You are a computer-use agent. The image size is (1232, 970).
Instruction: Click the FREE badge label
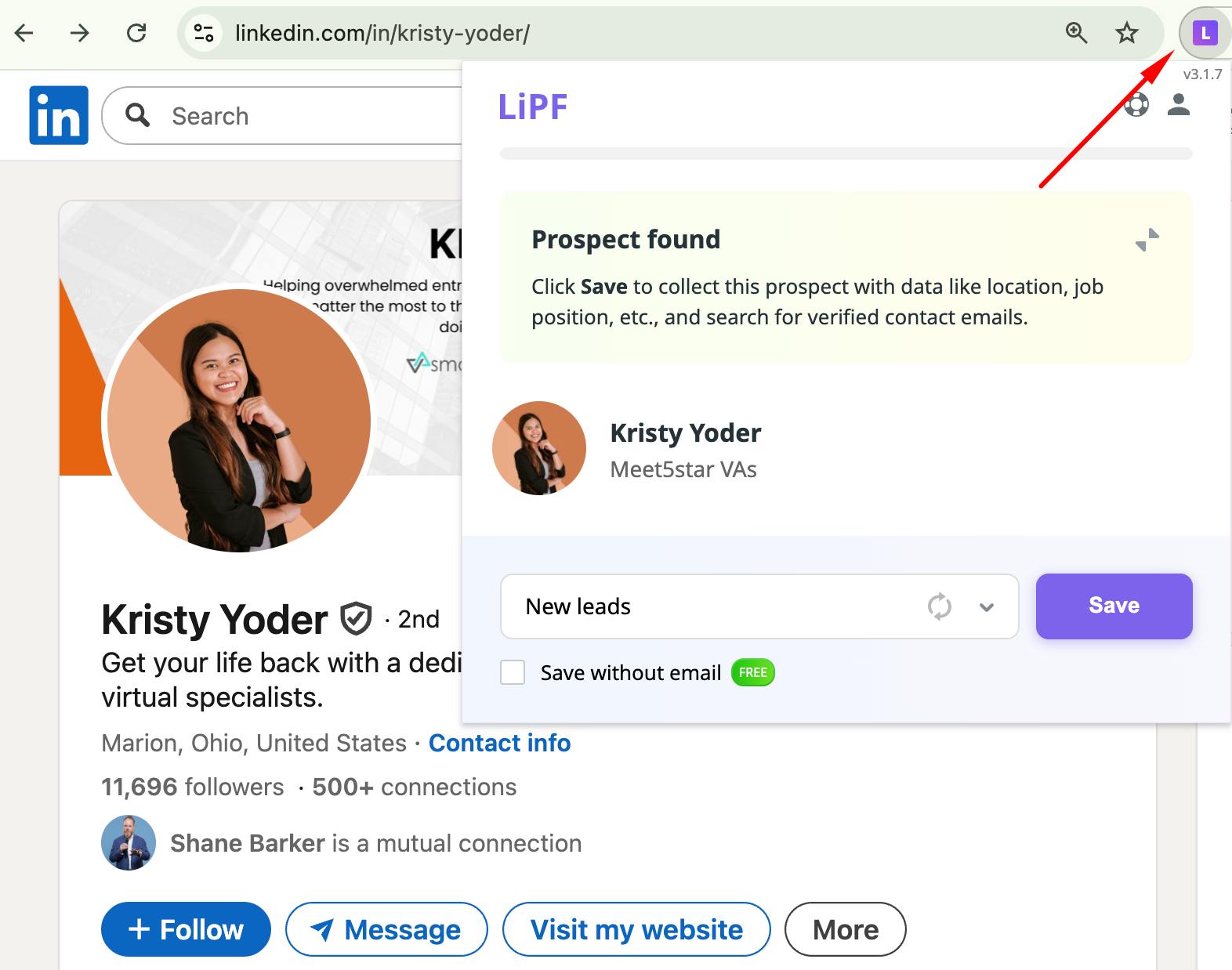click(x=752, y=672)
